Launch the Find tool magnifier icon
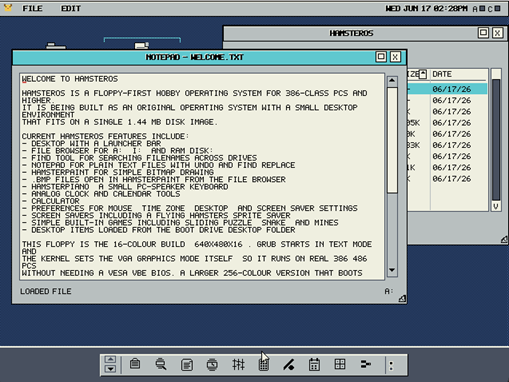Viewport: 509px width, 382px height. click(161, 364)
